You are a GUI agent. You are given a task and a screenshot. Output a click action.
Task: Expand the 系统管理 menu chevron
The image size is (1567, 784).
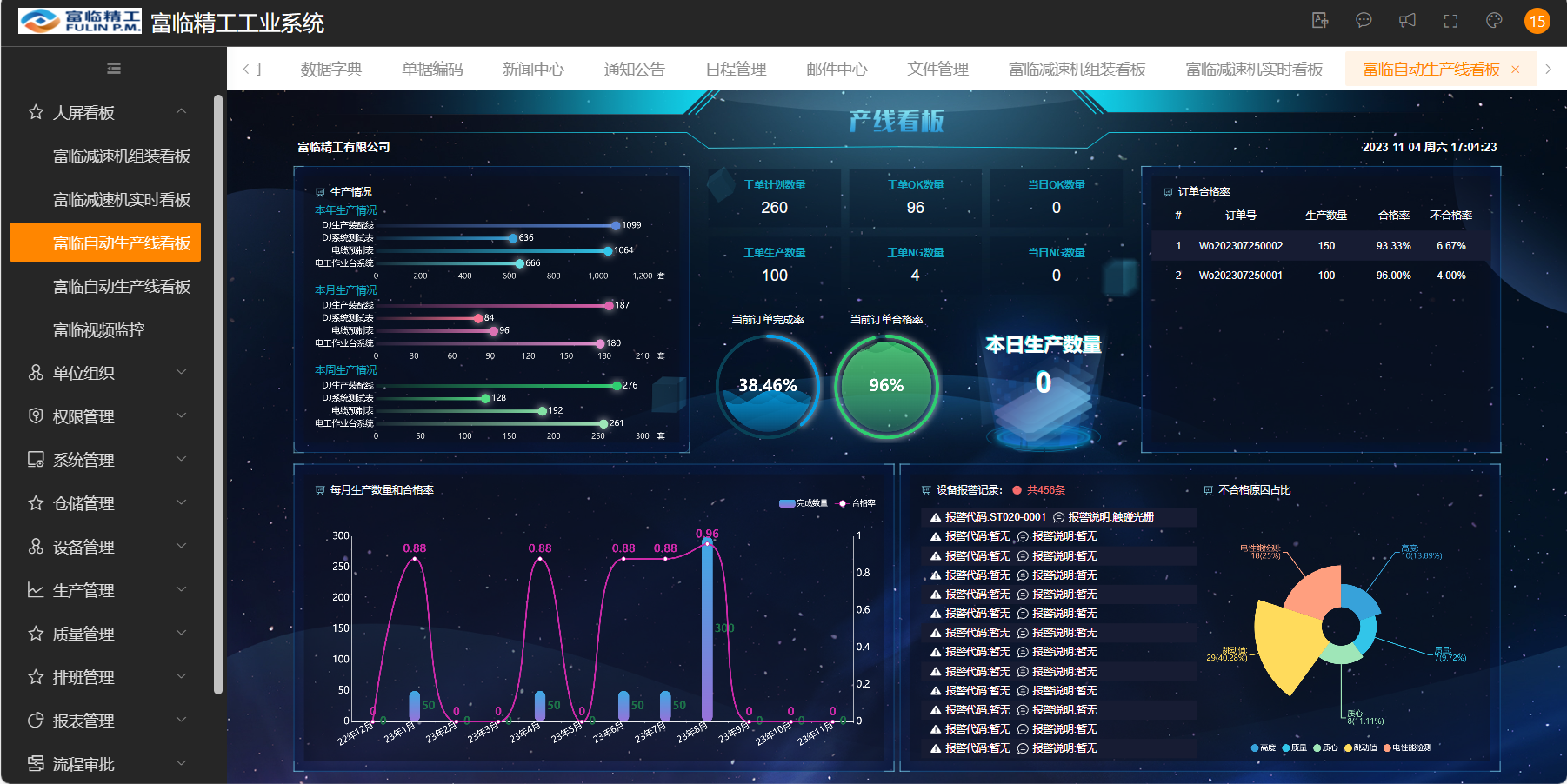pyautogui.click(x=182, y=459)
